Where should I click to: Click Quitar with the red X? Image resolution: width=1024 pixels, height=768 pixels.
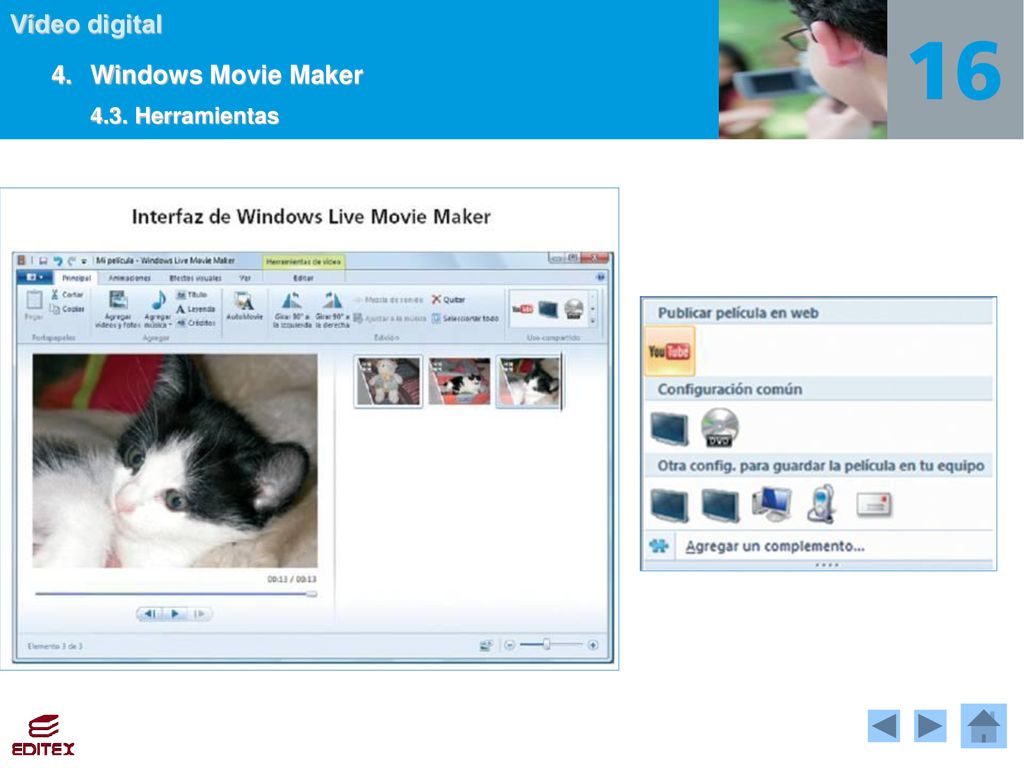448,300
